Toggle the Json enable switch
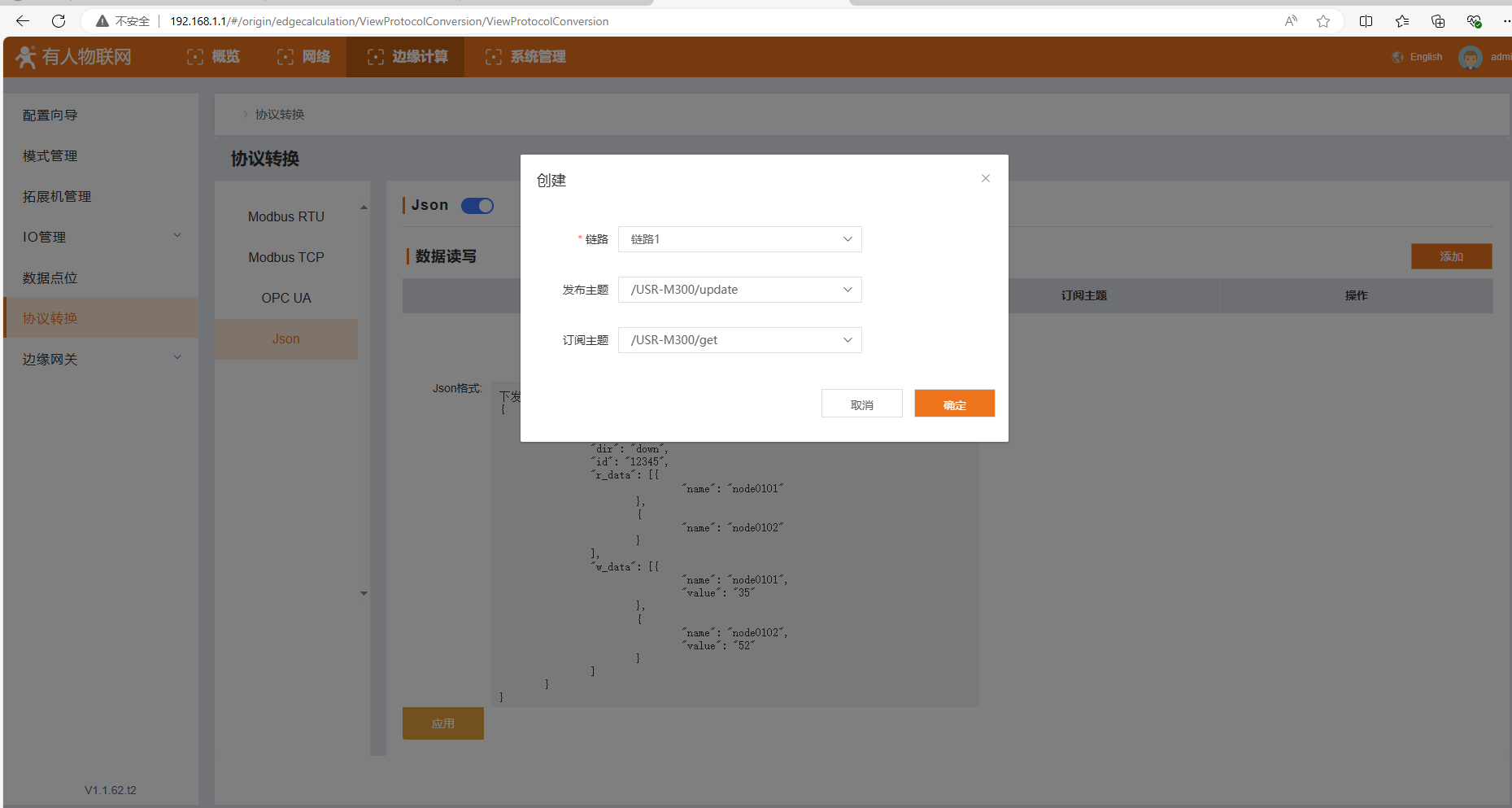Image resolution: width=1512 pixels, height=808 pixels. click(x=477, y=206)
